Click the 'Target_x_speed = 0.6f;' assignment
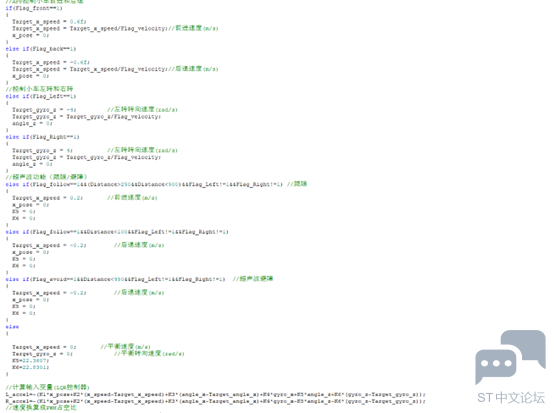The height and width of the screenshot is (413, 554). pyautogui.click(x=49, y=22)
